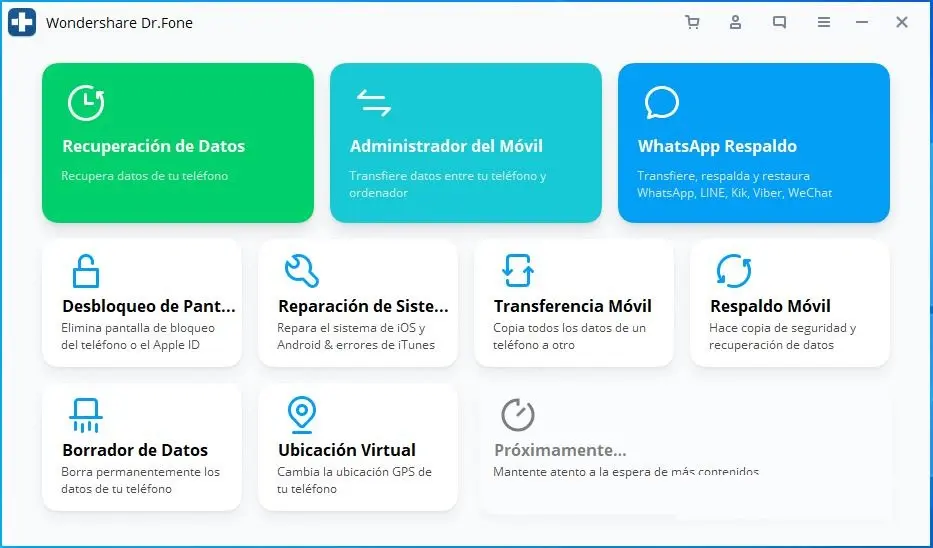Open the feedback message icon

pos(779,22)
